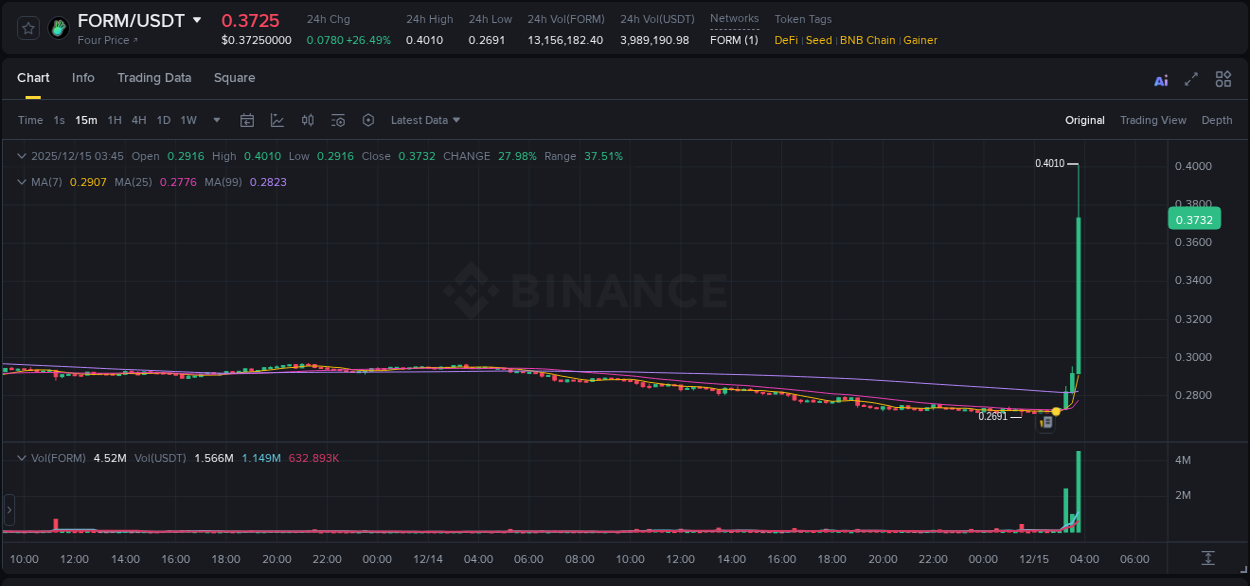Add FORM/USDT to favorites with star icon
This screenshot has height=586, width=1250.
[x=29, y=28]
